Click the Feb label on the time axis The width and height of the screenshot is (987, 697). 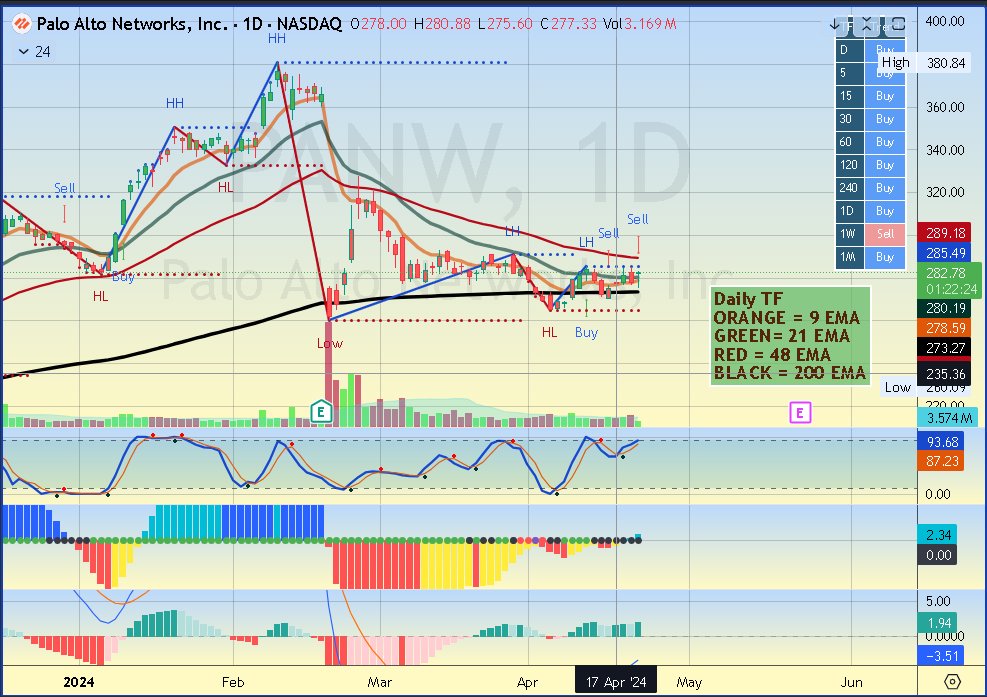233,682
